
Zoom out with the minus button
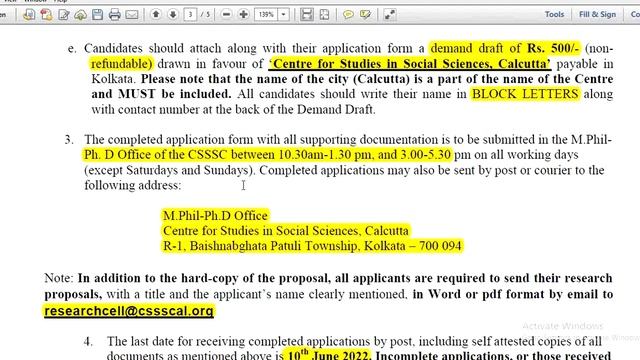click(x=227, y=15)
